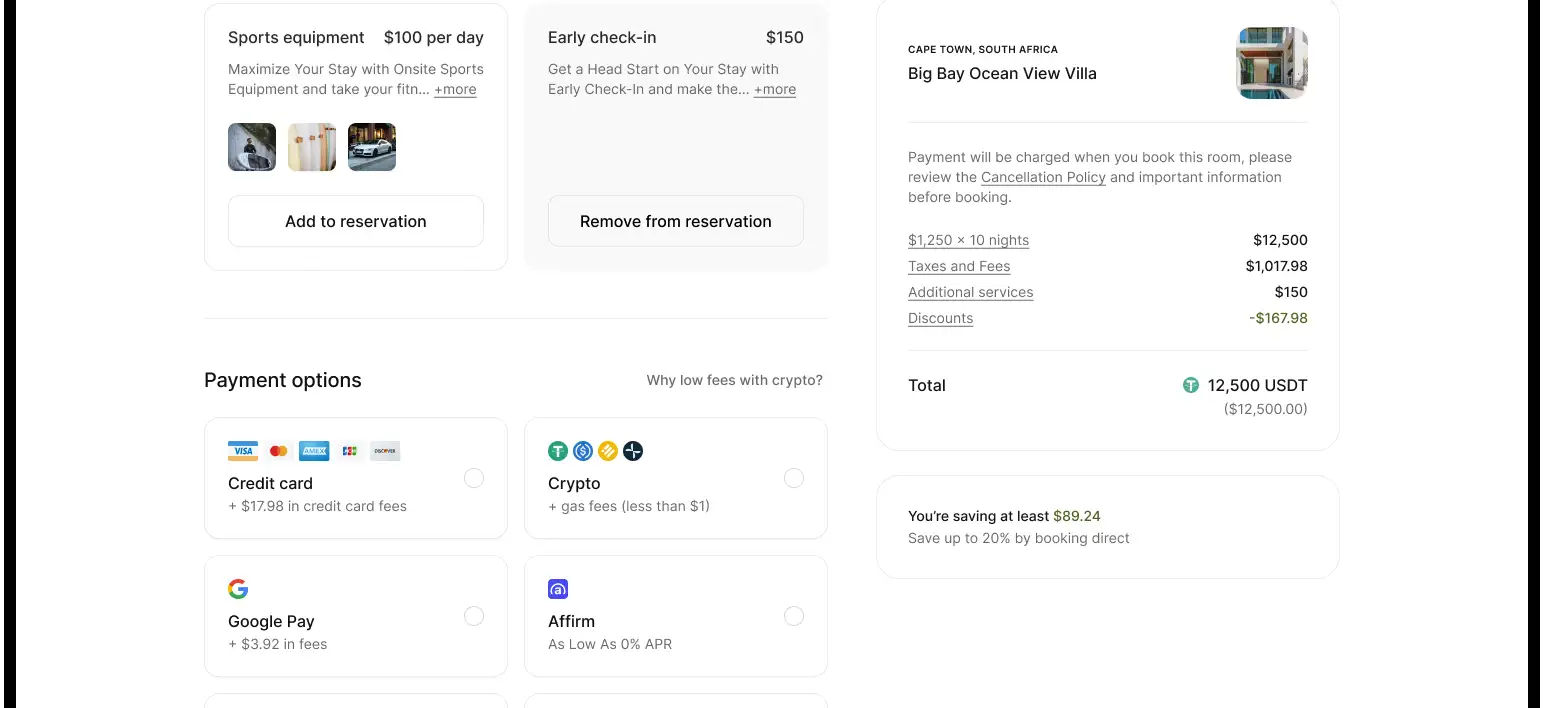
Task: Click the Visa card icon
Action: (x=243, y=451)
